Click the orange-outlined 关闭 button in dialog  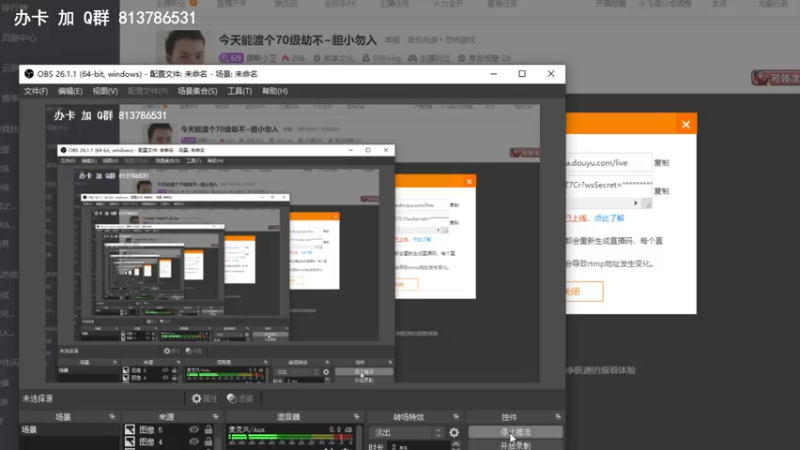pyautogui.click(x=585, y=292)
